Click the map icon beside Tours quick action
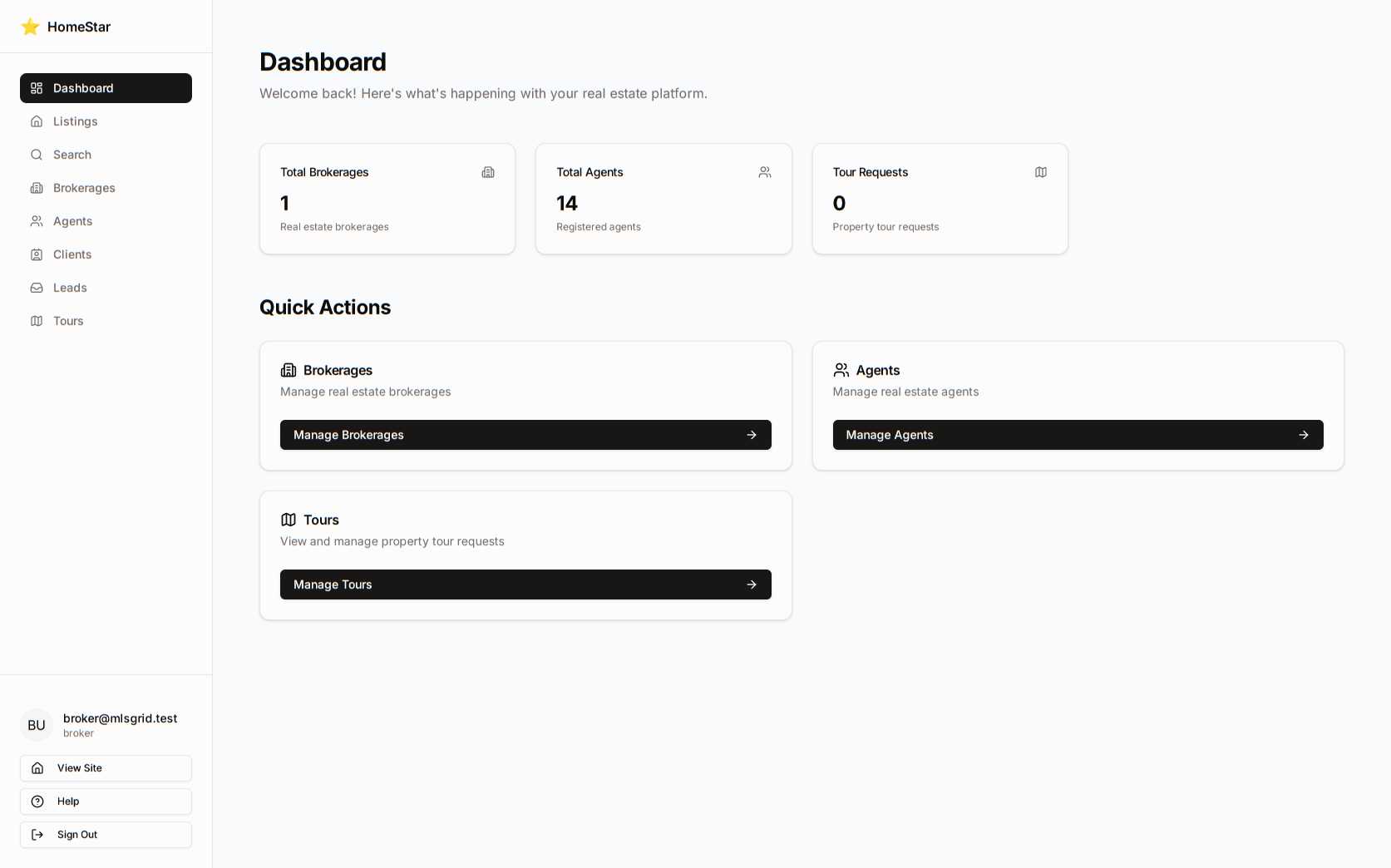This screenshot has height=868, width=1391. click(x=289, y=520)
